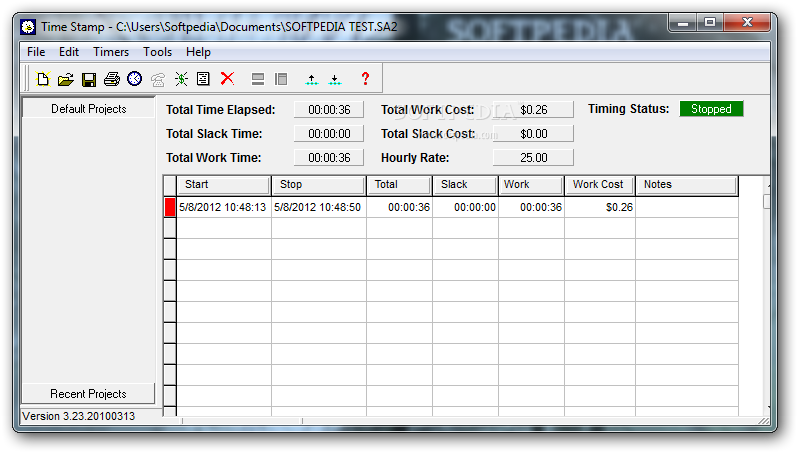Select the stop cell 5/8/2012 10:48:50

319,207
